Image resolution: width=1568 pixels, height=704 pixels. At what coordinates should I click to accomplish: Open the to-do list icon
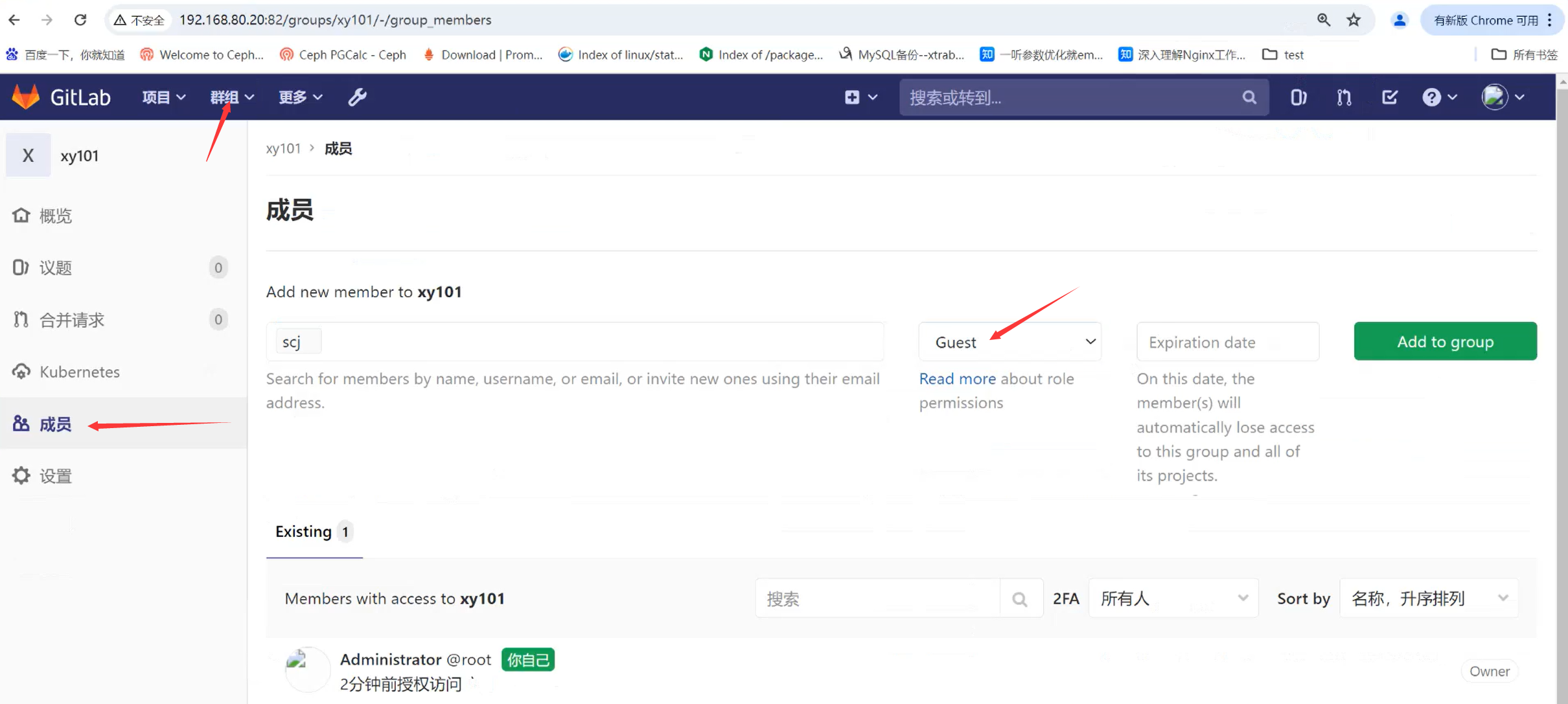click(1389, 97)
